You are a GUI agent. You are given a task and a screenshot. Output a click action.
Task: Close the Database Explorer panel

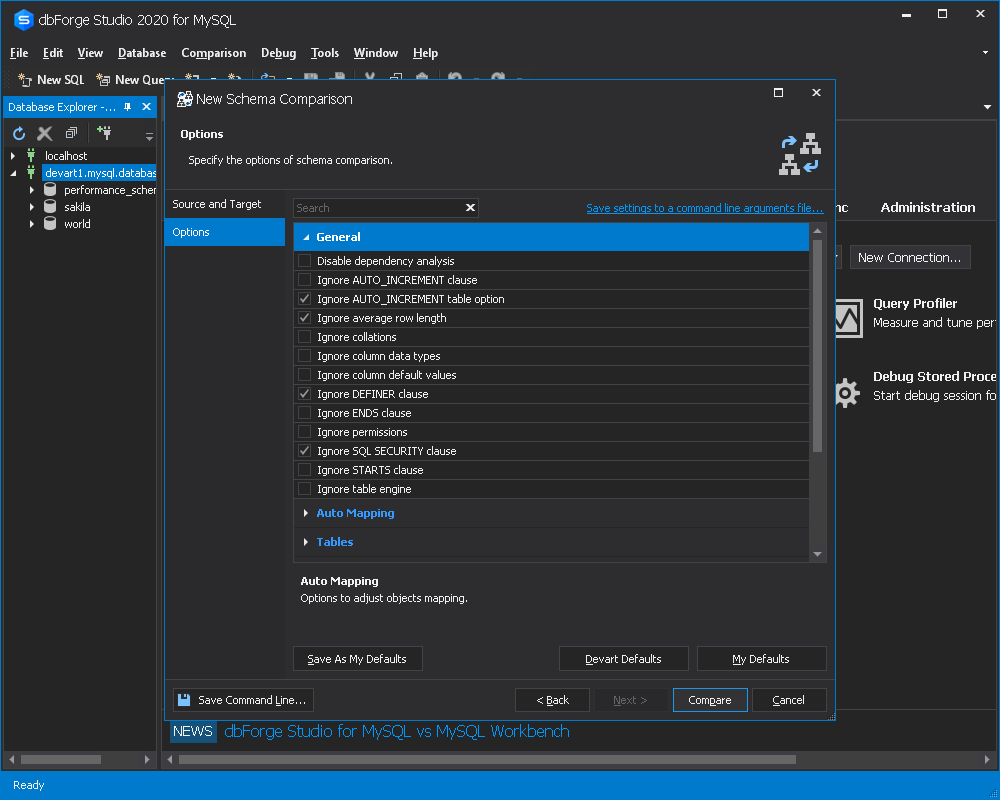(146, 107)
